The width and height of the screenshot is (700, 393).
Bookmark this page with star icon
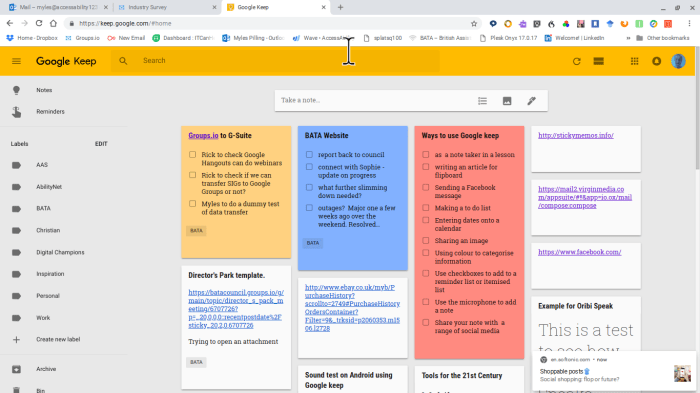click(x=474, y=24)
